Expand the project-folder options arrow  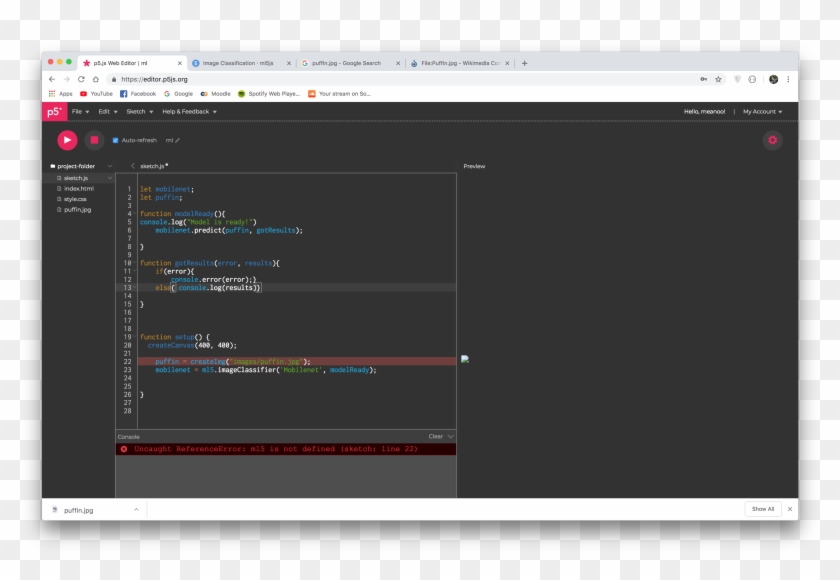(x=109, y=166)
